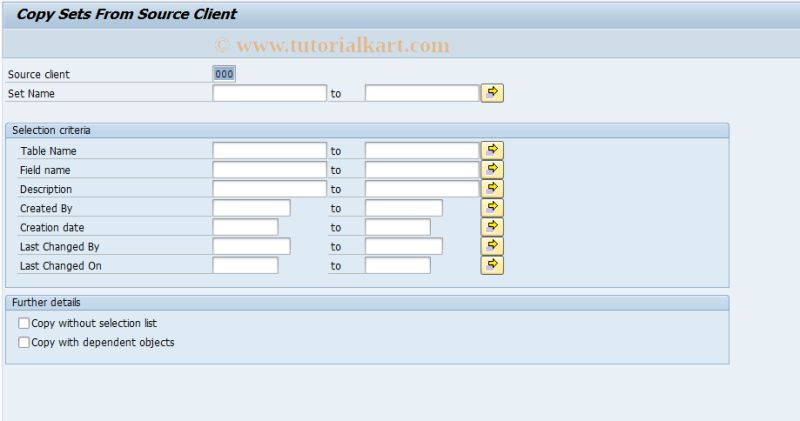The image size is (800, 421).
Task: Open multiple selection for Description
Action: [492, 189]
